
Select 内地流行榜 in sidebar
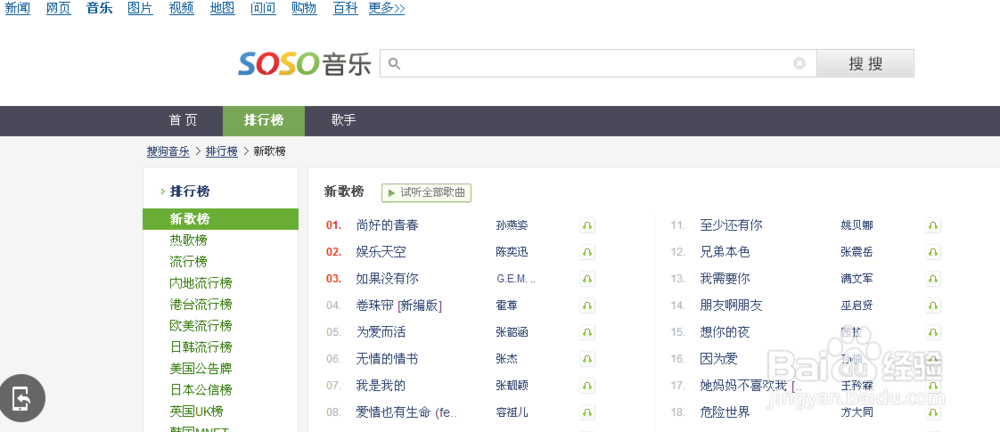pos(200,283)
